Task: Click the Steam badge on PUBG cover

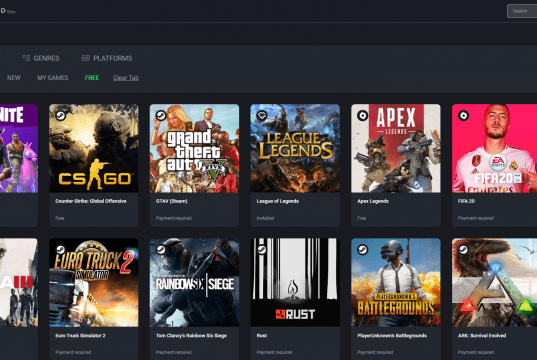Action: point(362,250)
